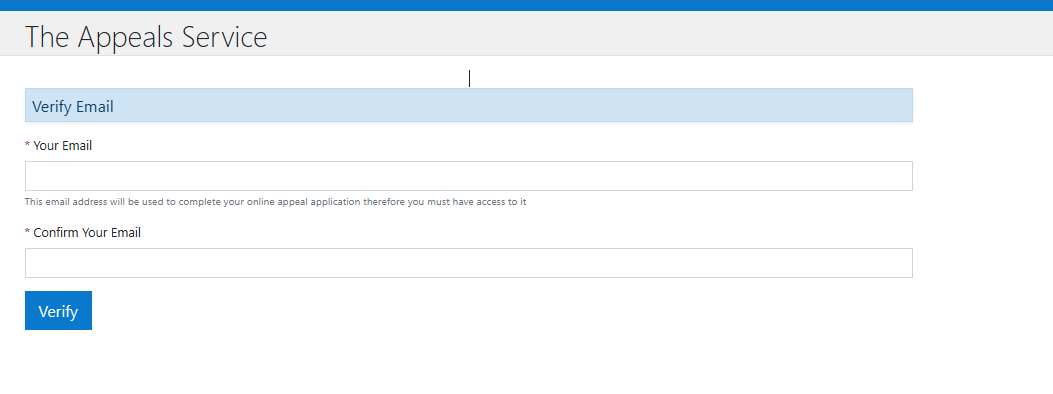Click the email access helper text
This screenshot has height=394, width=1053.
point(275,202)
